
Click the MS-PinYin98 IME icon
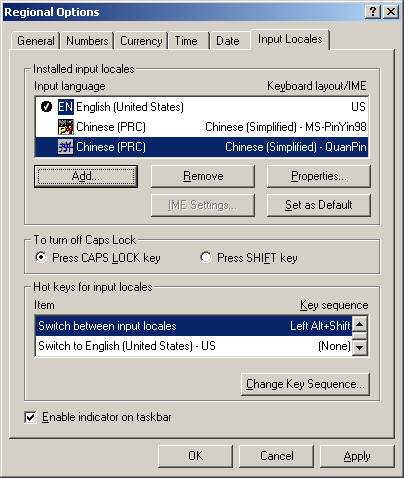65,127
